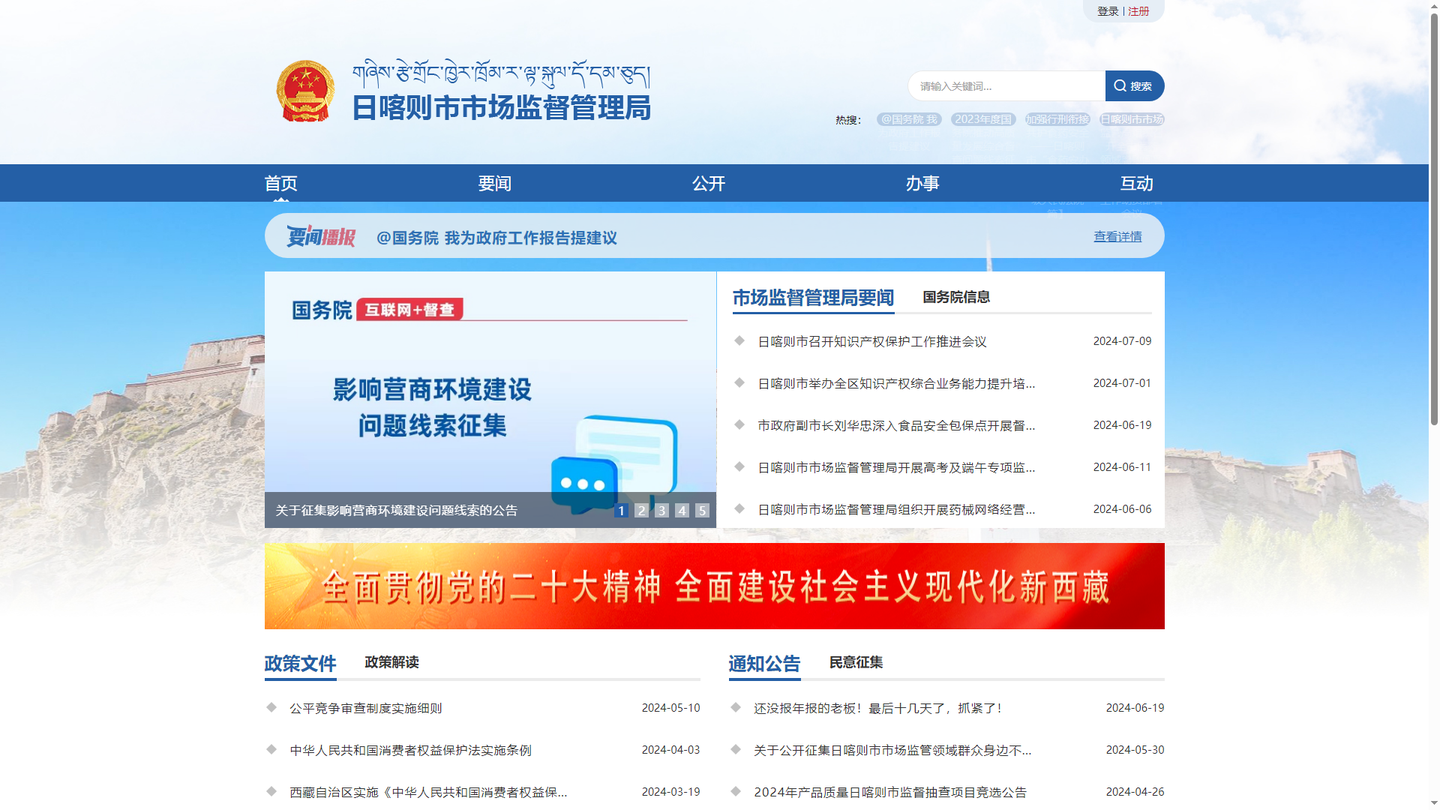1440x810 pixels.
Task: Open 办事 navigation menu item
Action: pos(923,183)
